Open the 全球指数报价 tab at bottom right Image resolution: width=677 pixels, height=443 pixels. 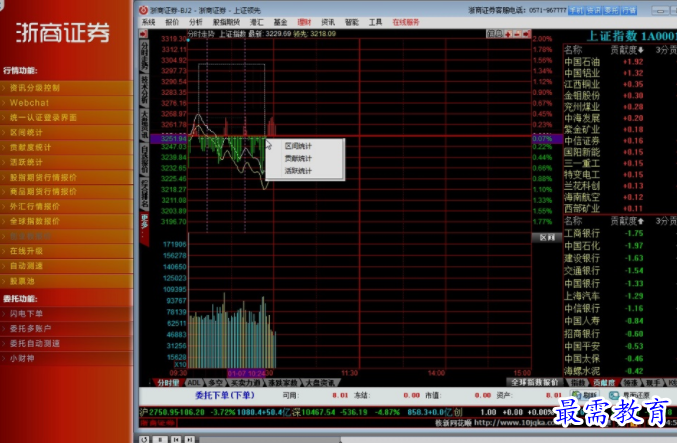[535, 383]
